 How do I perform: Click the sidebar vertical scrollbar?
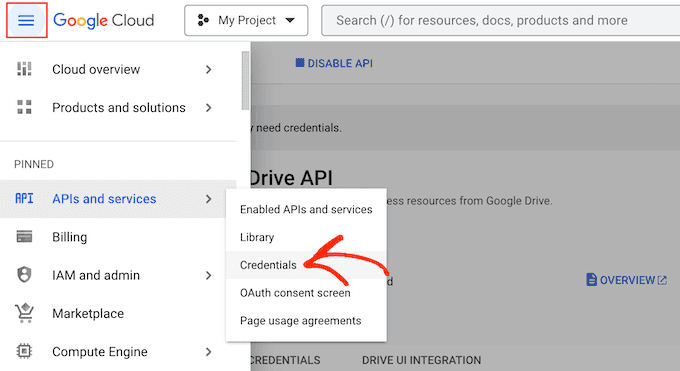(x=245, y=81)
